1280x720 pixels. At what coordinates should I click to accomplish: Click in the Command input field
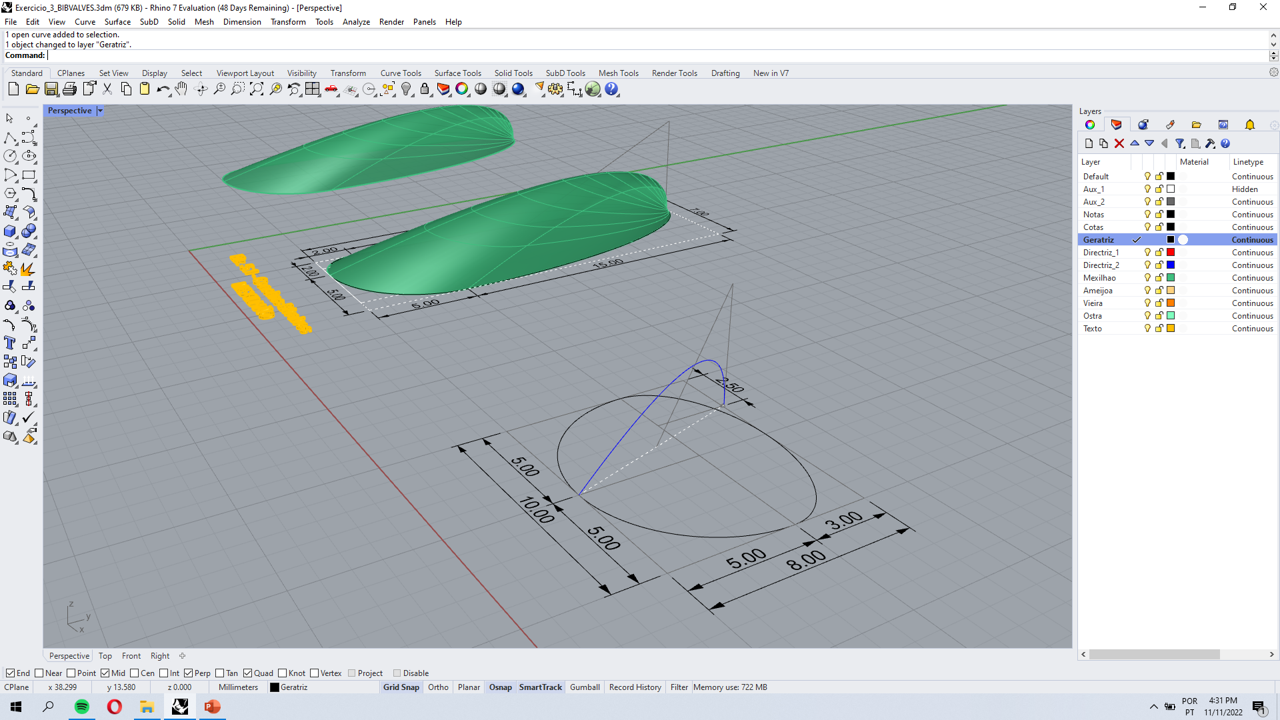(x=656, y=55)
